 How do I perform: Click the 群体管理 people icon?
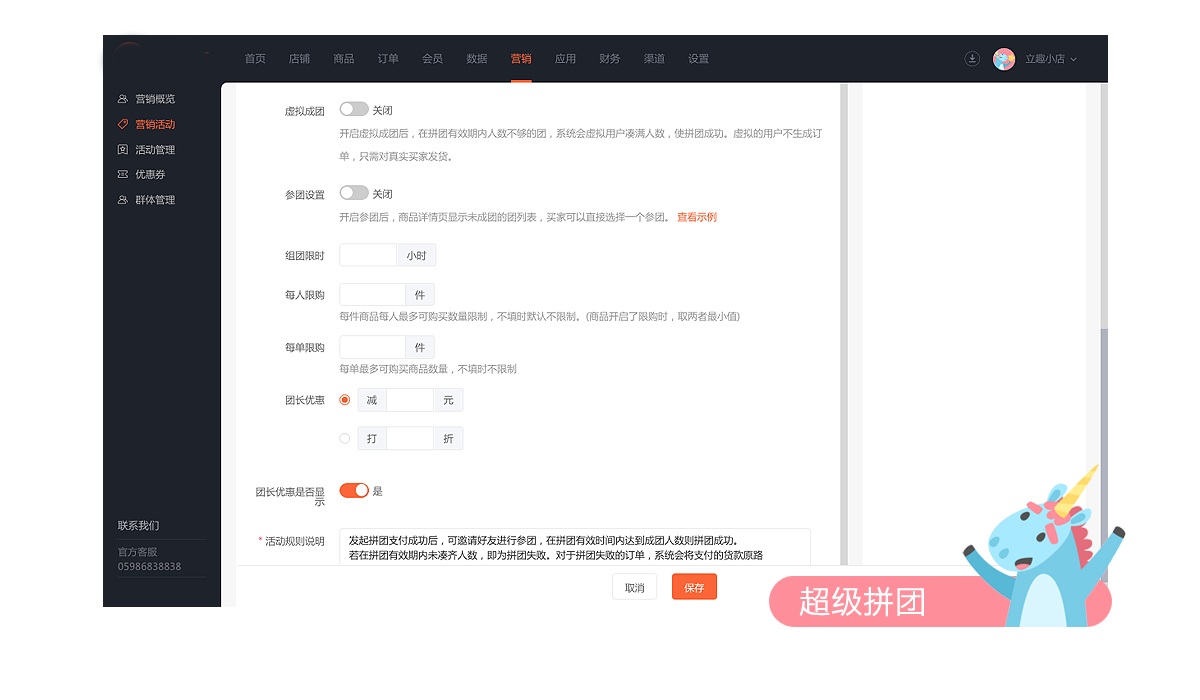pyautogui.click(x=123, y=200)
